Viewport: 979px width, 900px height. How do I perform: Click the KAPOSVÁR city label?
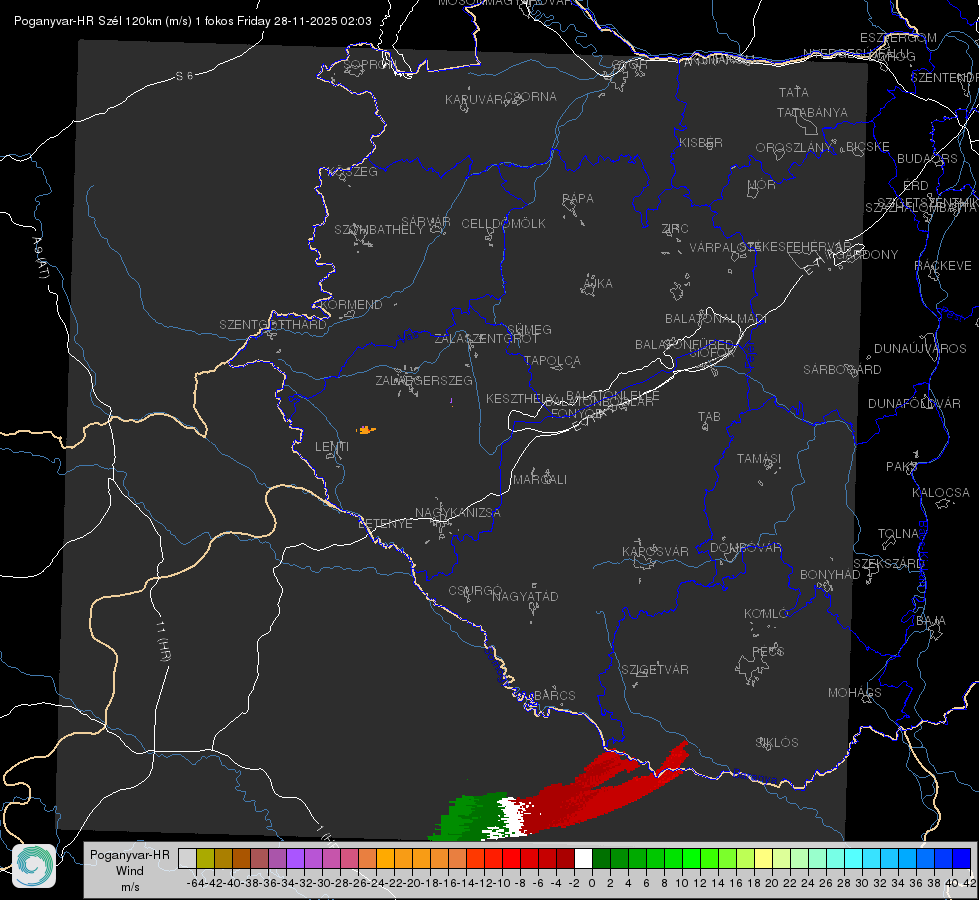tap(655, 551)
